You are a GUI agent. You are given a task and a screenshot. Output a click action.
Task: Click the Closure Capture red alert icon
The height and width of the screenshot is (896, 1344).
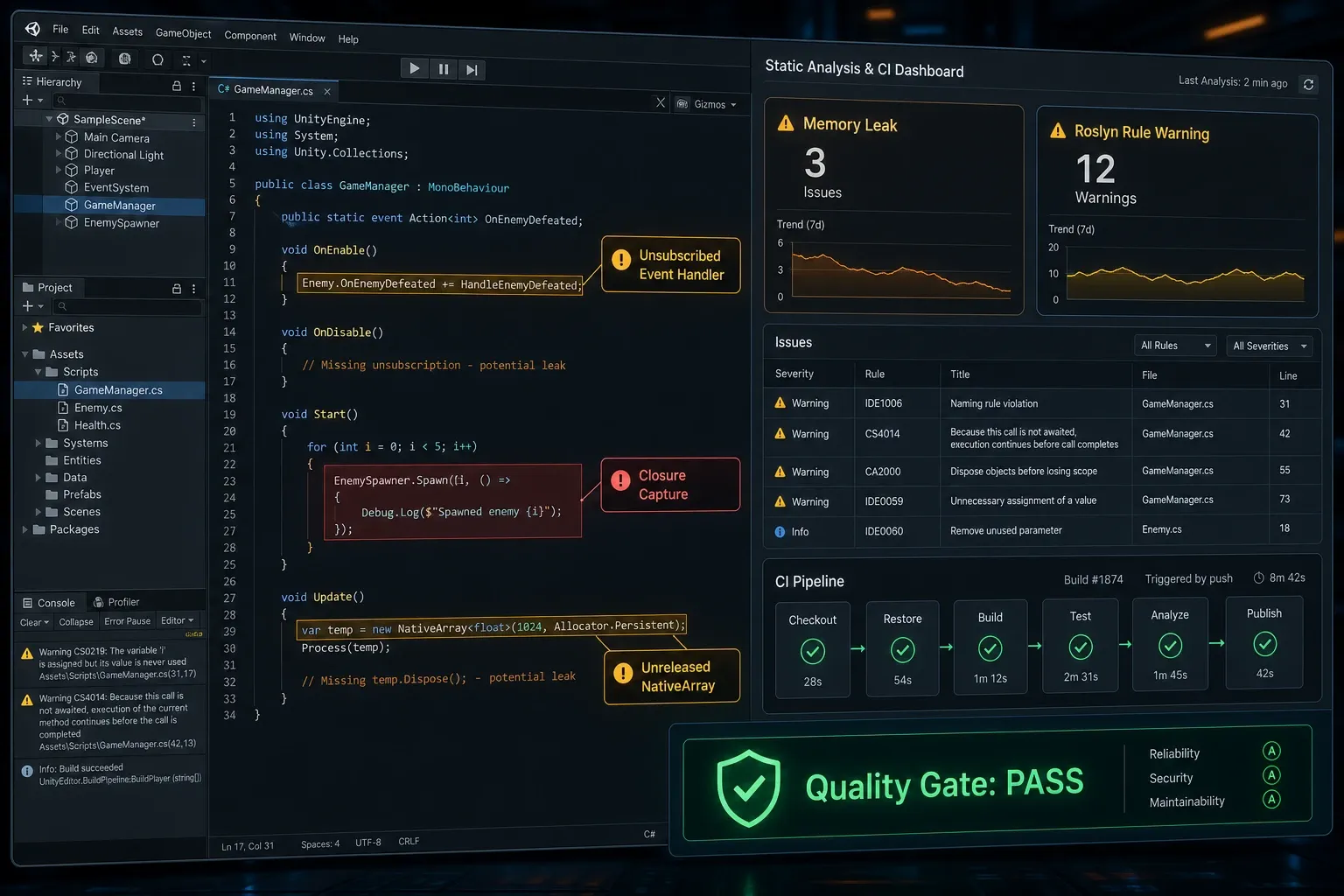620,480
